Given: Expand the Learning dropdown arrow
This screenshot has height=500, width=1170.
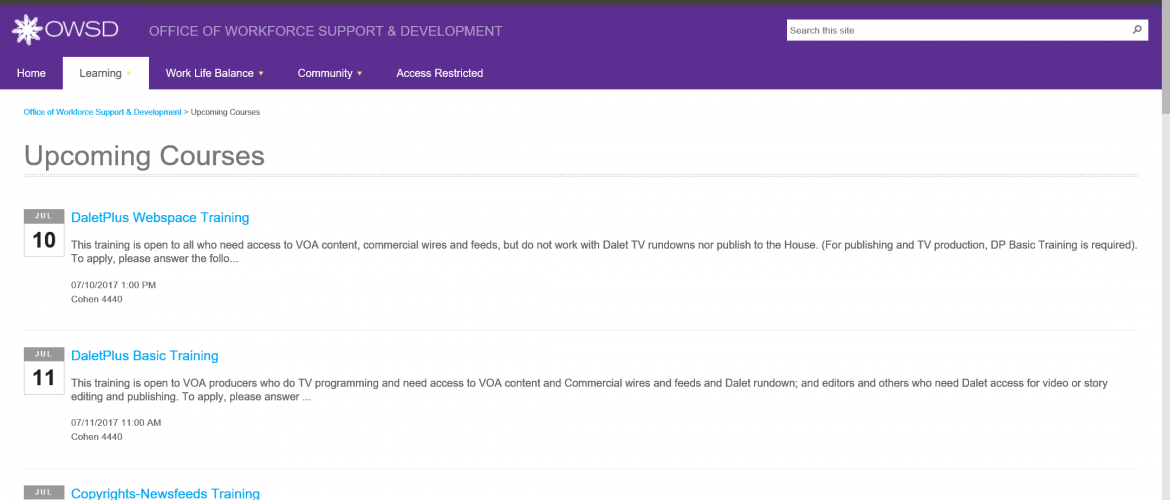Looking at the screenshot, I should (129, 74).
